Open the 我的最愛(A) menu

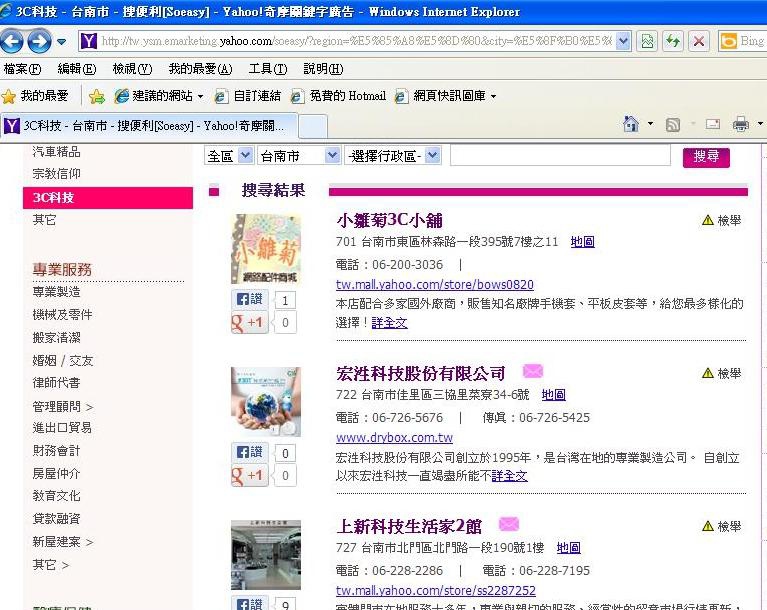[200, 69]
